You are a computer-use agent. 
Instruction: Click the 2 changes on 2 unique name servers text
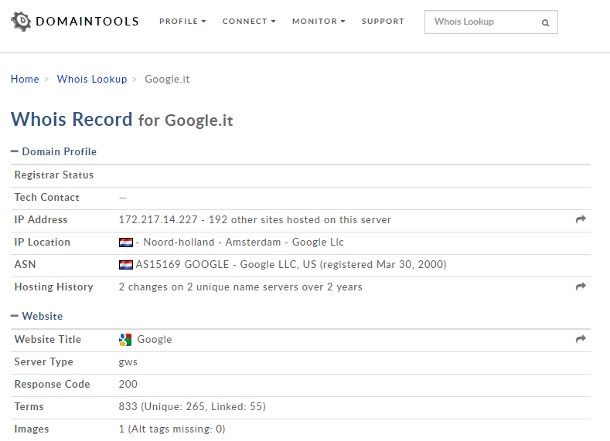point(240,287)
